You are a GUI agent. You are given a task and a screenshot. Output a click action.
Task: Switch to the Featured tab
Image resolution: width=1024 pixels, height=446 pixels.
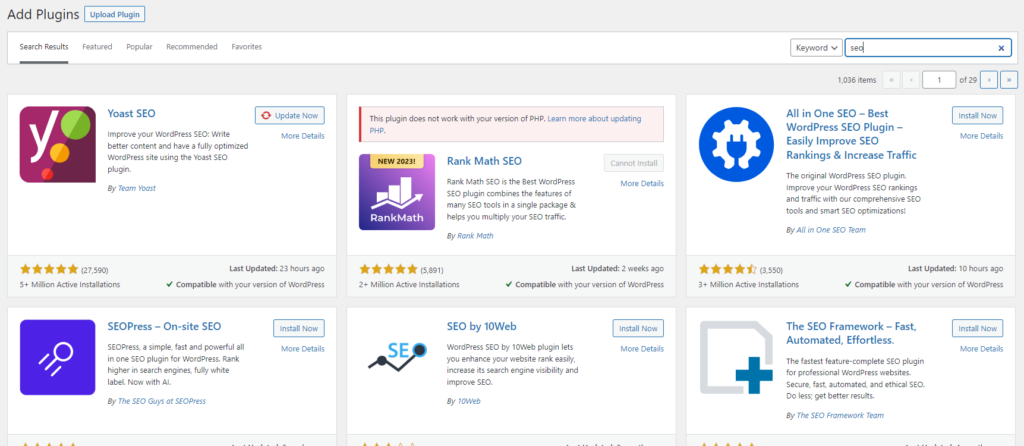pos(97,47)
